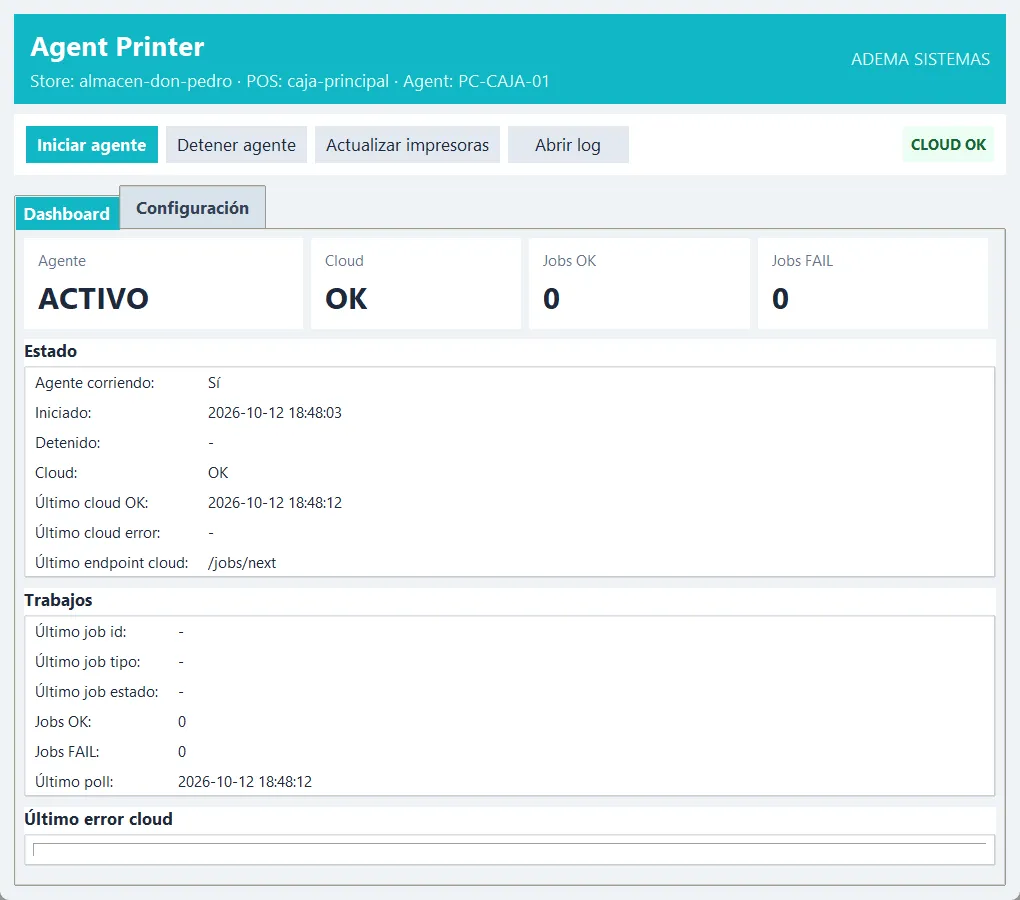This screenshot has width=1020, height=900.
Task: Click the Detenido label in Estado
Action: tap(68, 443)
